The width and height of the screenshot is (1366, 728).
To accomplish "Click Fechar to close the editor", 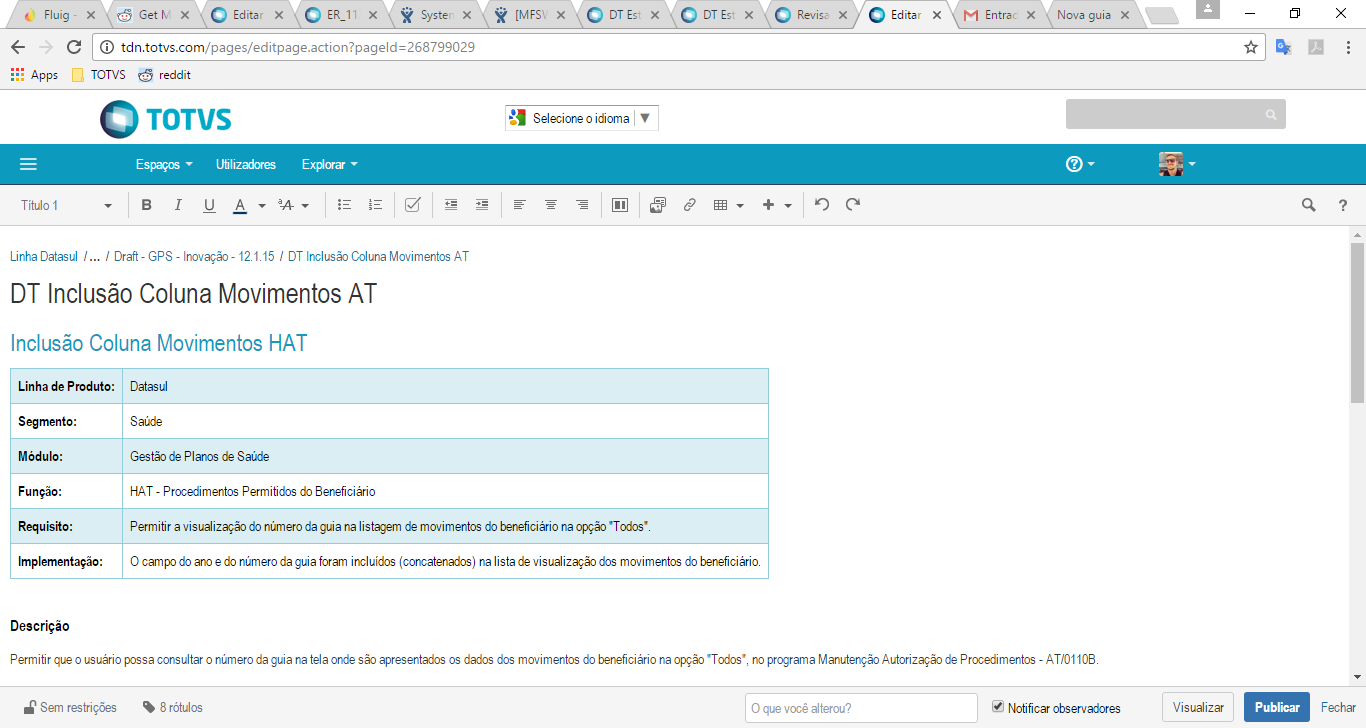I will [1338, 707].
